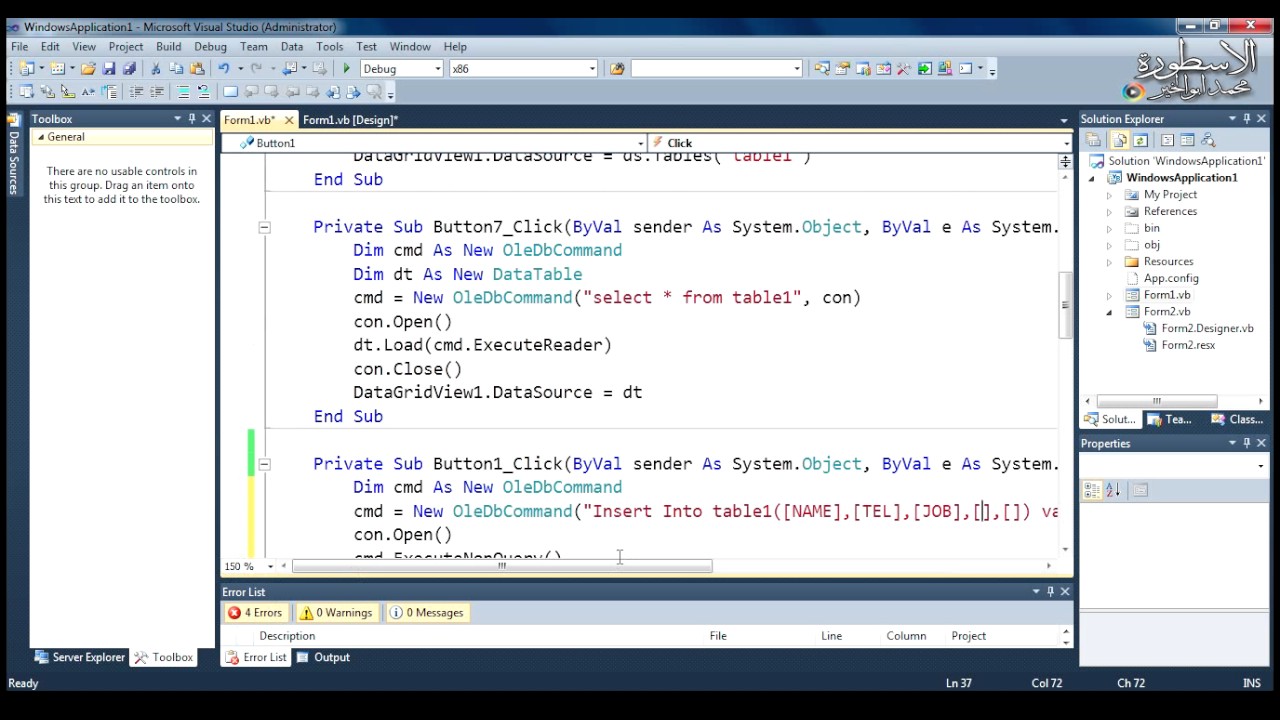Click the New Project toolbar icon
Image resolution: width=1280 pixels, height=720 pixels.
27,69
